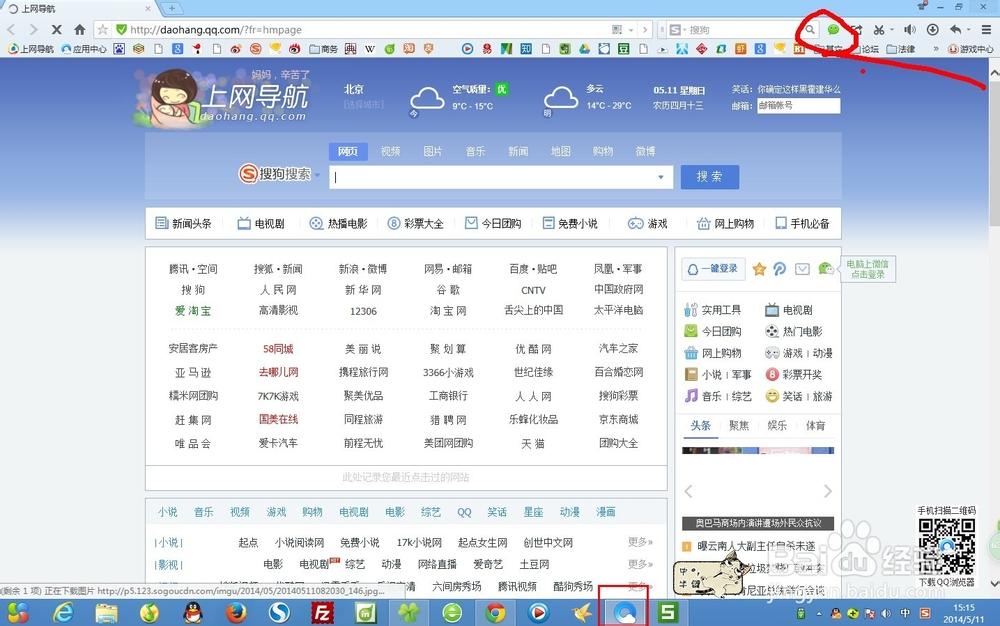
Task: Visit the 58同城 link
Action: click(x=278, y=349)
